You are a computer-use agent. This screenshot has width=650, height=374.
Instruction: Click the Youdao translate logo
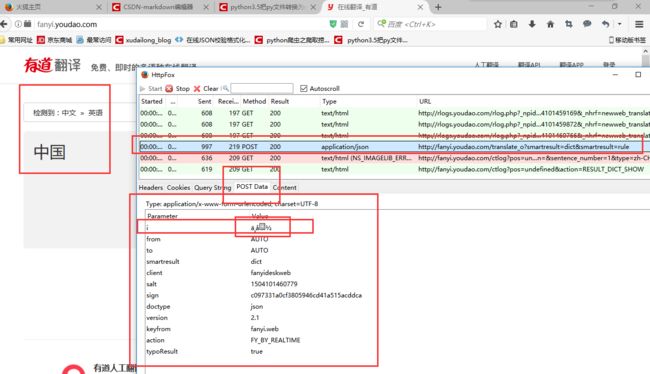click(52, 65)
